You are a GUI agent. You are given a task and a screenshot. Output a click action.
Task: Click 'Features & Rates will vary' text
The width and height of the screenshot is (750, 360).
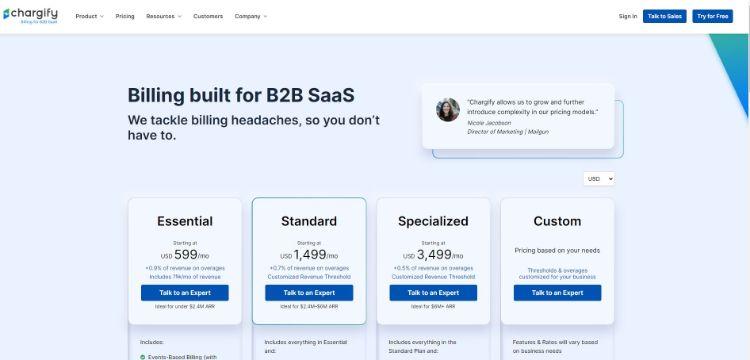555,342
